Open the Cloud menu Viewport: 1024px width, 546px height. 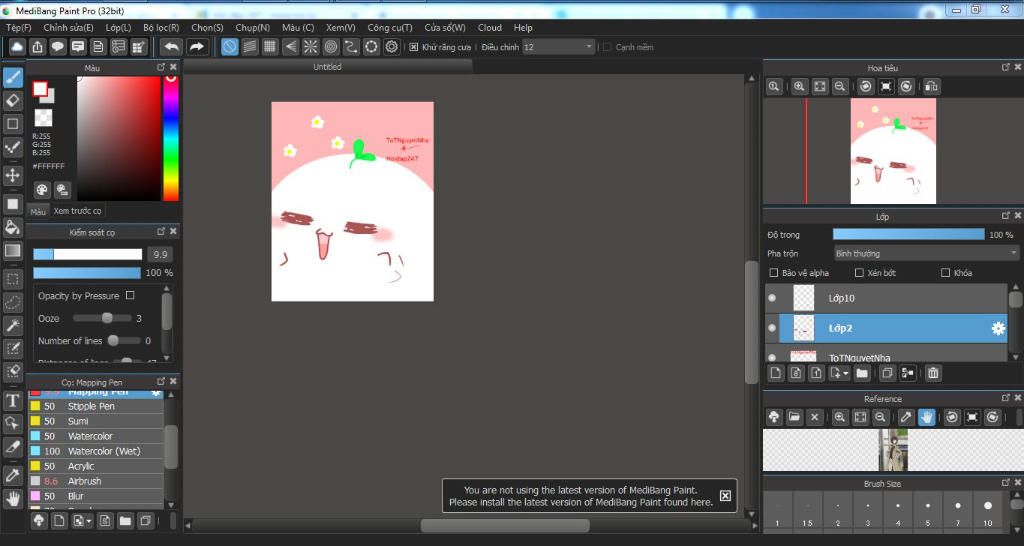click(x=489, y=27)
